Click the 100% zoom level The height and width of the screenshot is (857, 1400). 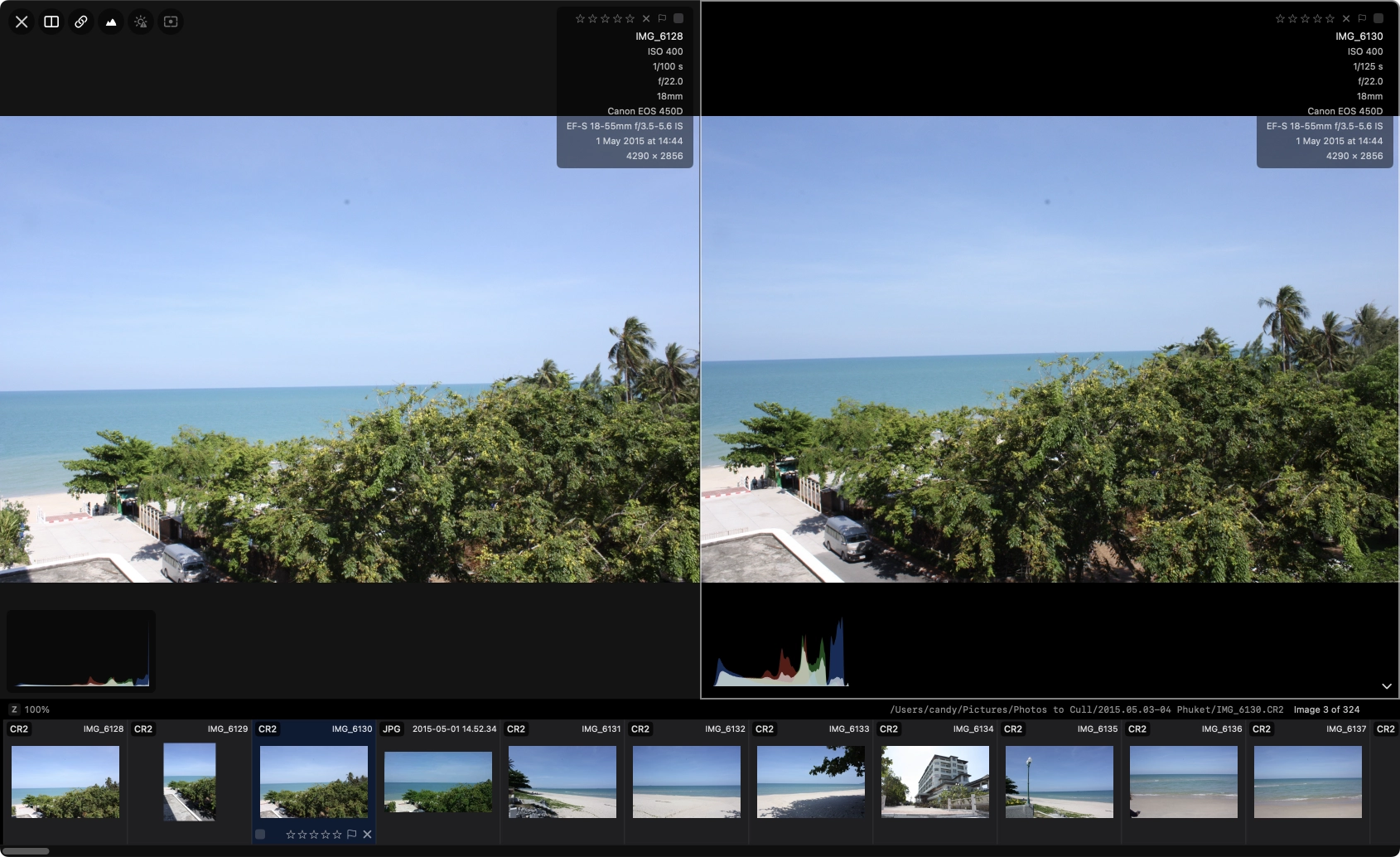[37, 709]
